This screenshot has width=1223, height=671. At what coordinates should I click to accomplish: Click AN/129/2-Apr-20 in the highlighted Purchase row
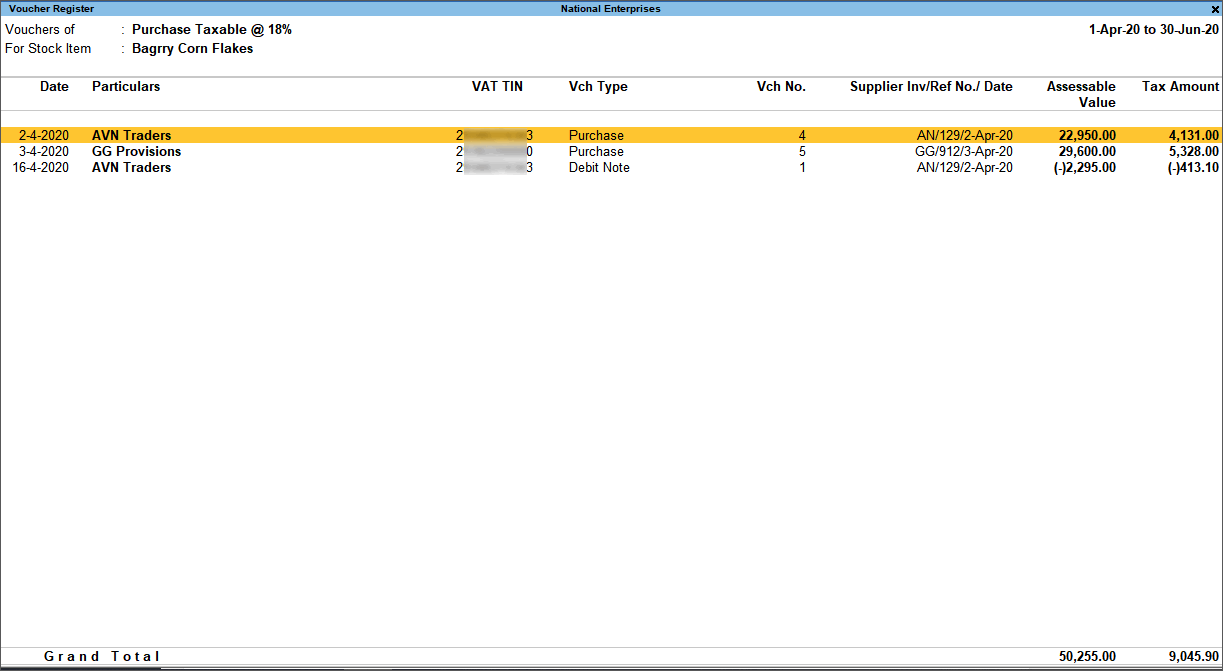965,135
